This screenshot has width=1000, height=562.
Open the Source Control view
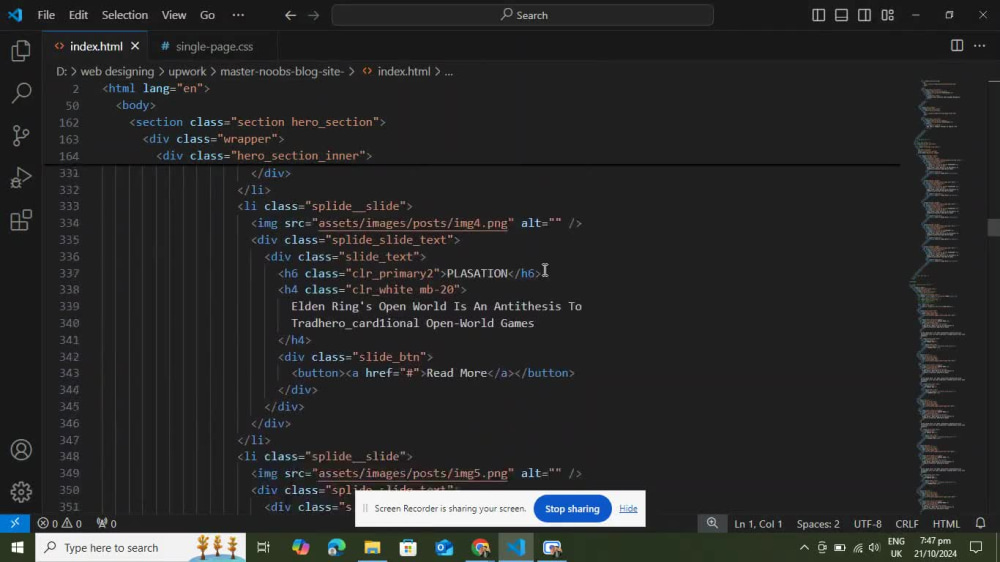click(x=21, y=135)
